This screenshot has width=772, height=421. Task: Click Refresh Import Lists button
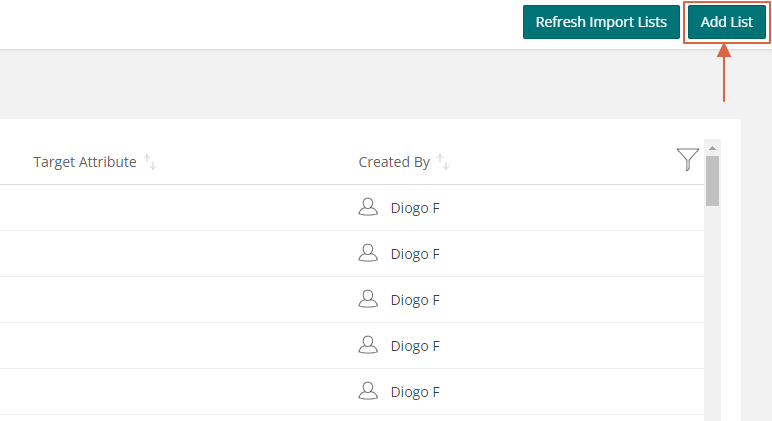[601, 22]
